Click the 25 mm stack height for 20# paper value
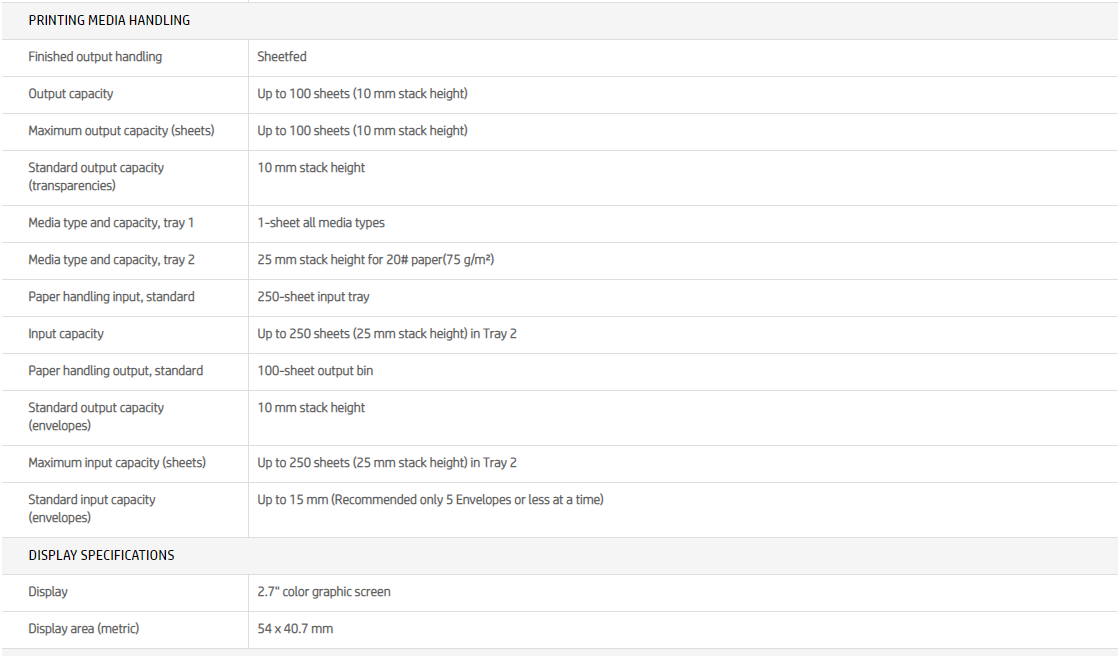1120x656 pixels. click(376, 260)
